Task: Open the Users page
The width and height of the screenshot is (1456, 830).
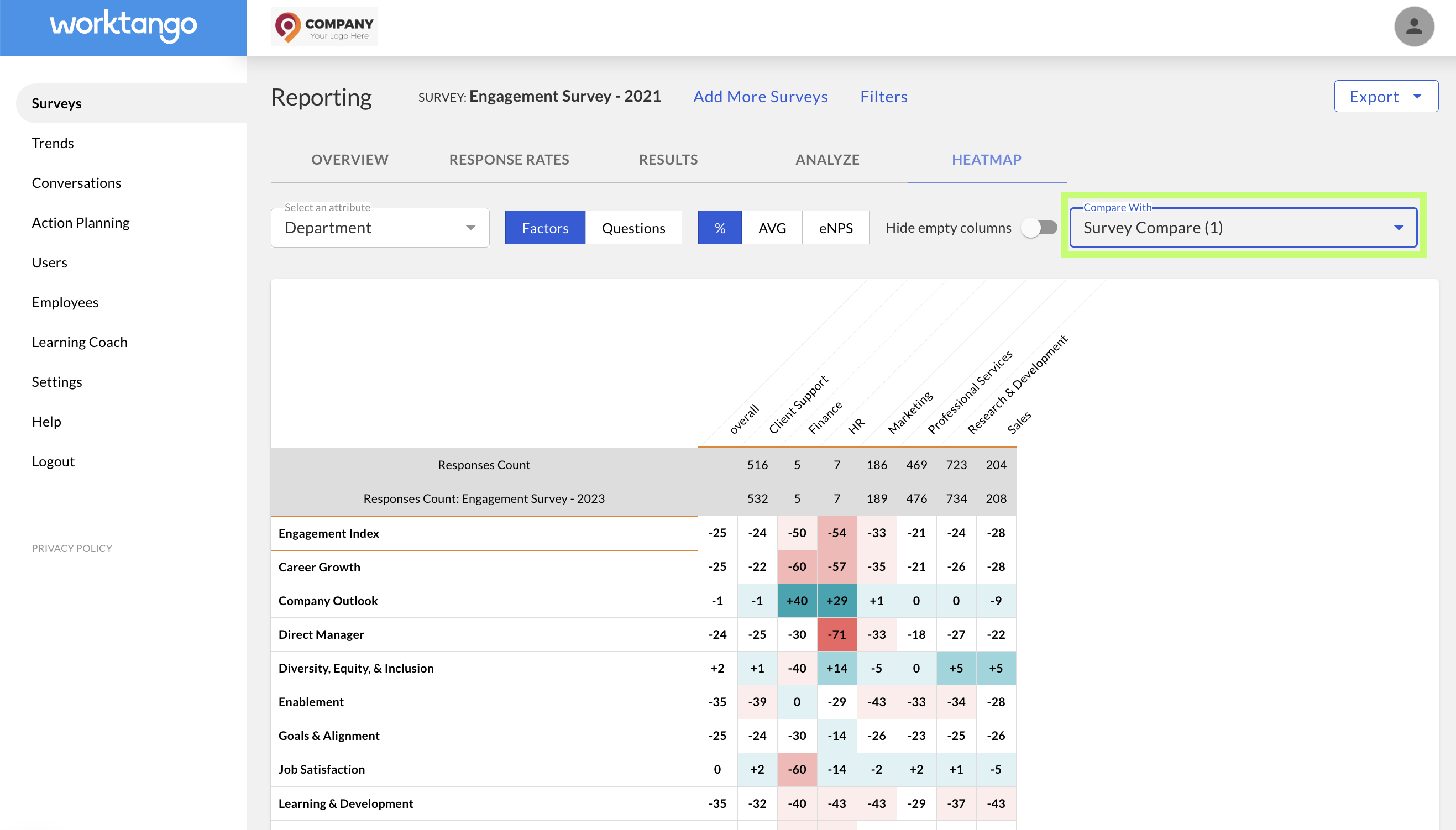Action: pos(50,263)
